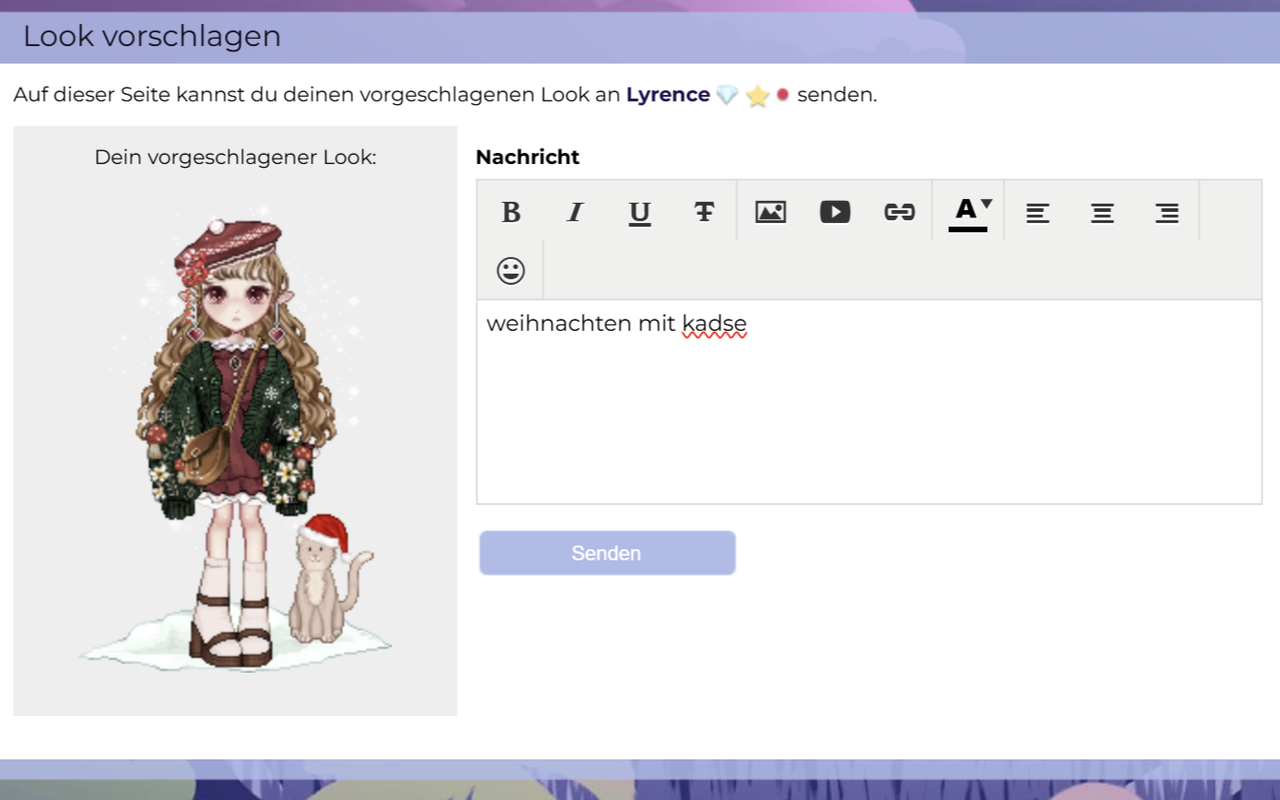Click the "Dein vorgeschlagener Look:" caption
1280x800 pixels.
(x=235, y=157)
